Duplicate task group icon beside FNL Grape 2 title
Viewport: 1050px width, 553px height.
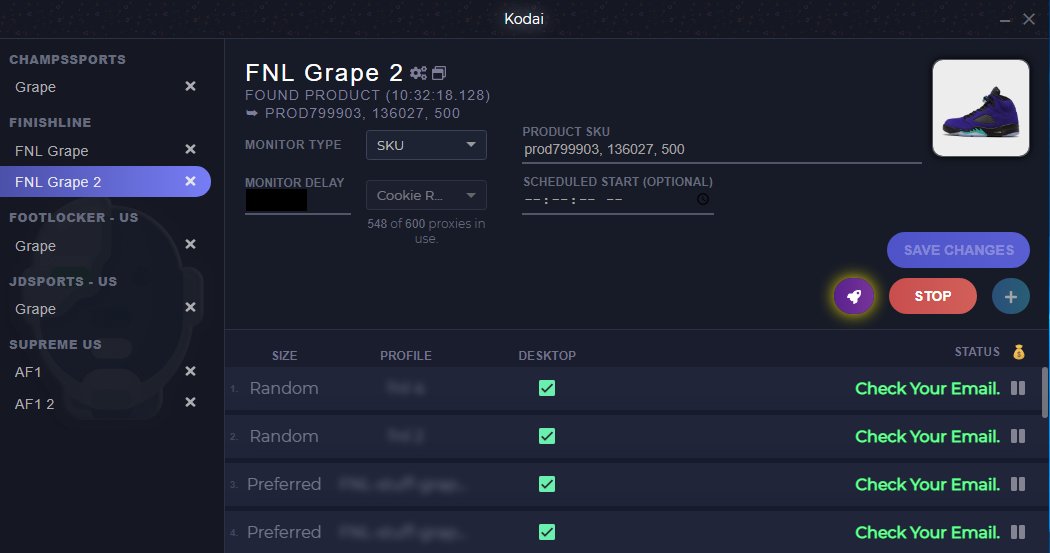tap(439, 73)
